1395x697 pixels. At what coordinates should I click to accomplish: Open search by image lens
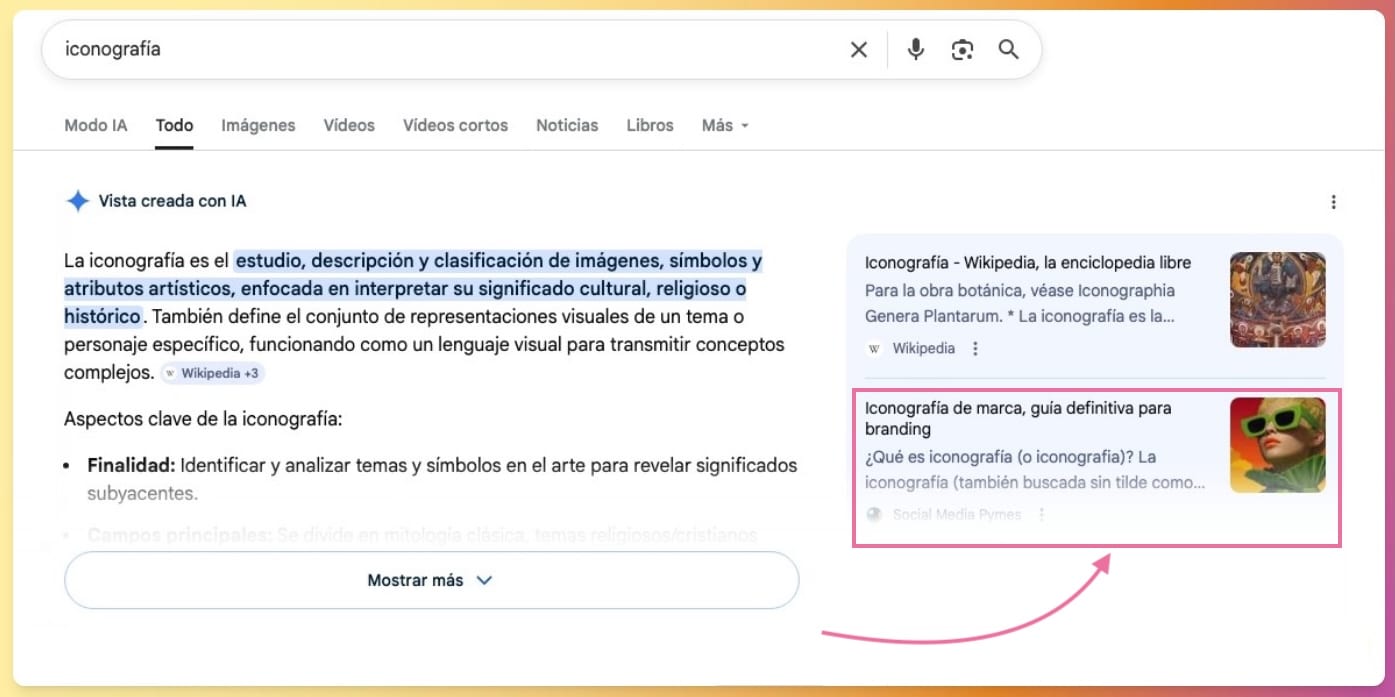click(x=962, y=50)
